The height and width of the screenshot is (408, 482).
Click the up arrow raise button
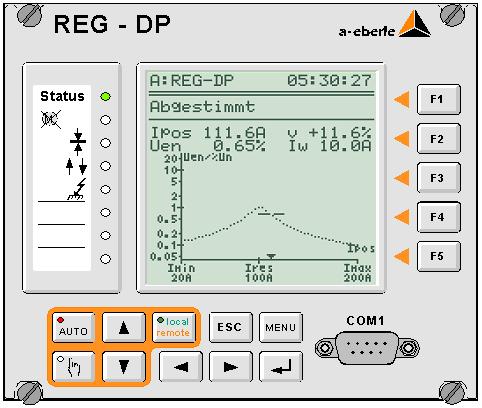point(124,327)
